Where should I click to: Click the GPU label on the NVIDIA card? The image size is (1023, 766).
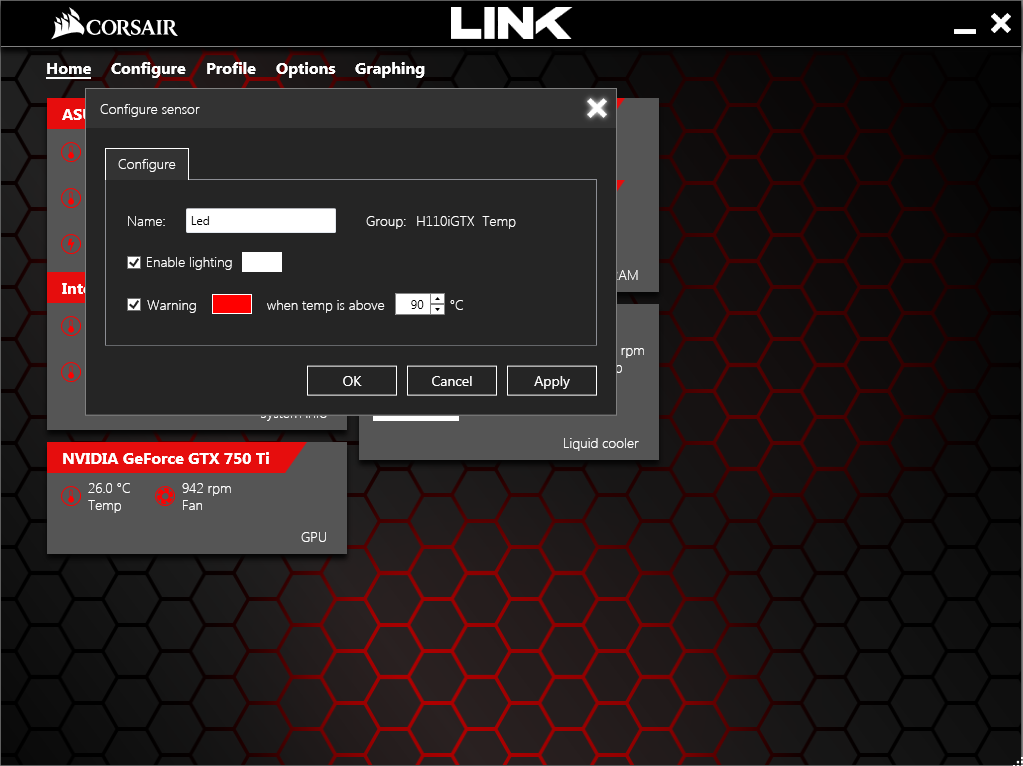pos(313,537)
